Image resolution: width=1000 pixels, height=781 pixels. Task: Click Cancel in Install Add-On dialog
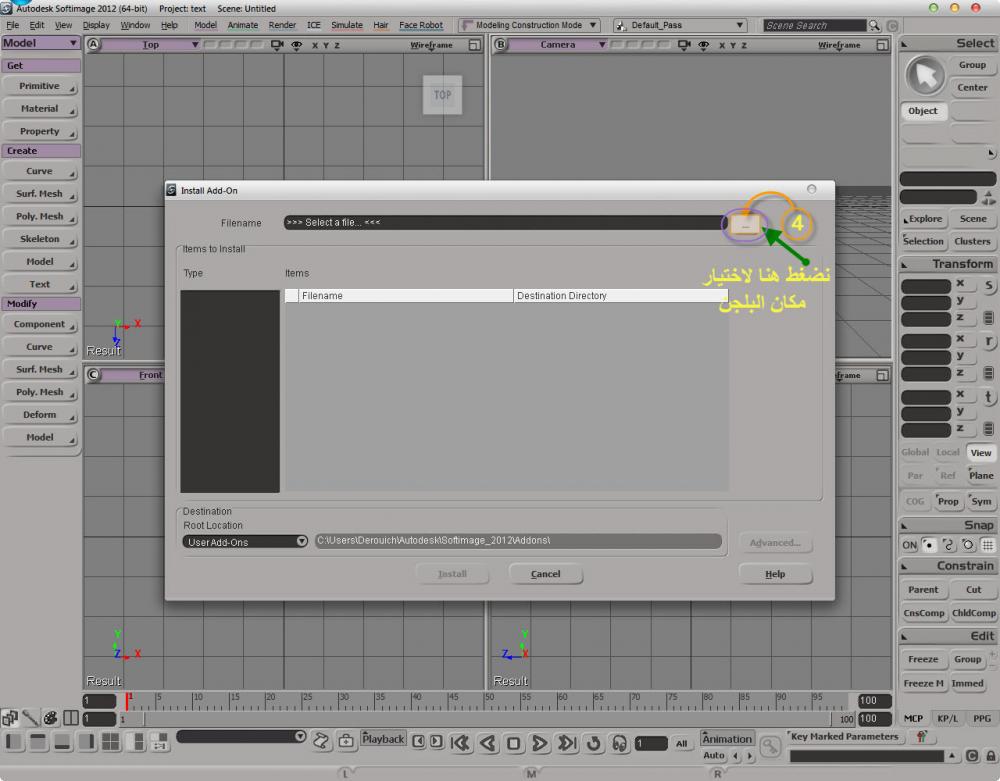click(546, 574)
